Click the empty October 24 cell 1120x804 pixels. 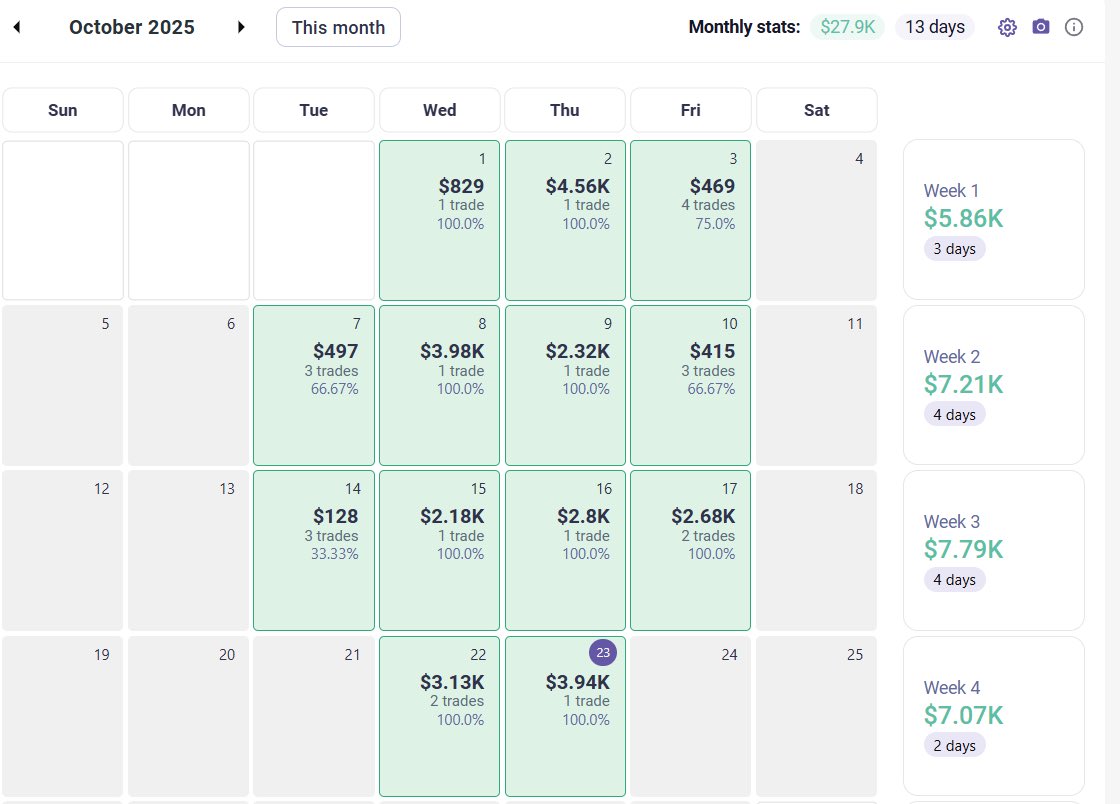[691, 716]
